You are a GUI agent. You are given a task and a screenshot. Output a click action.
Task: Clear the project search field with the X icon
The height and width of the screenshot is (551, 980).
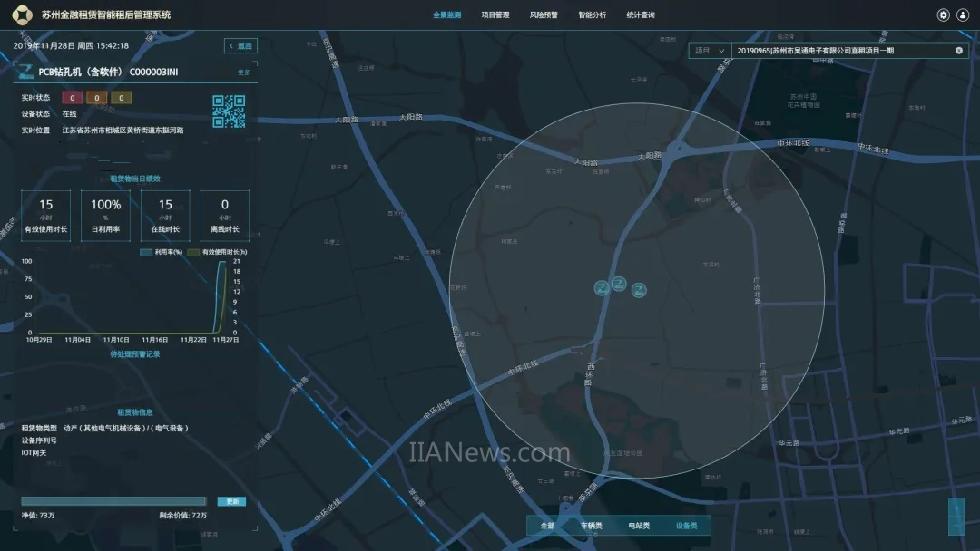click(x=959, y=50)
